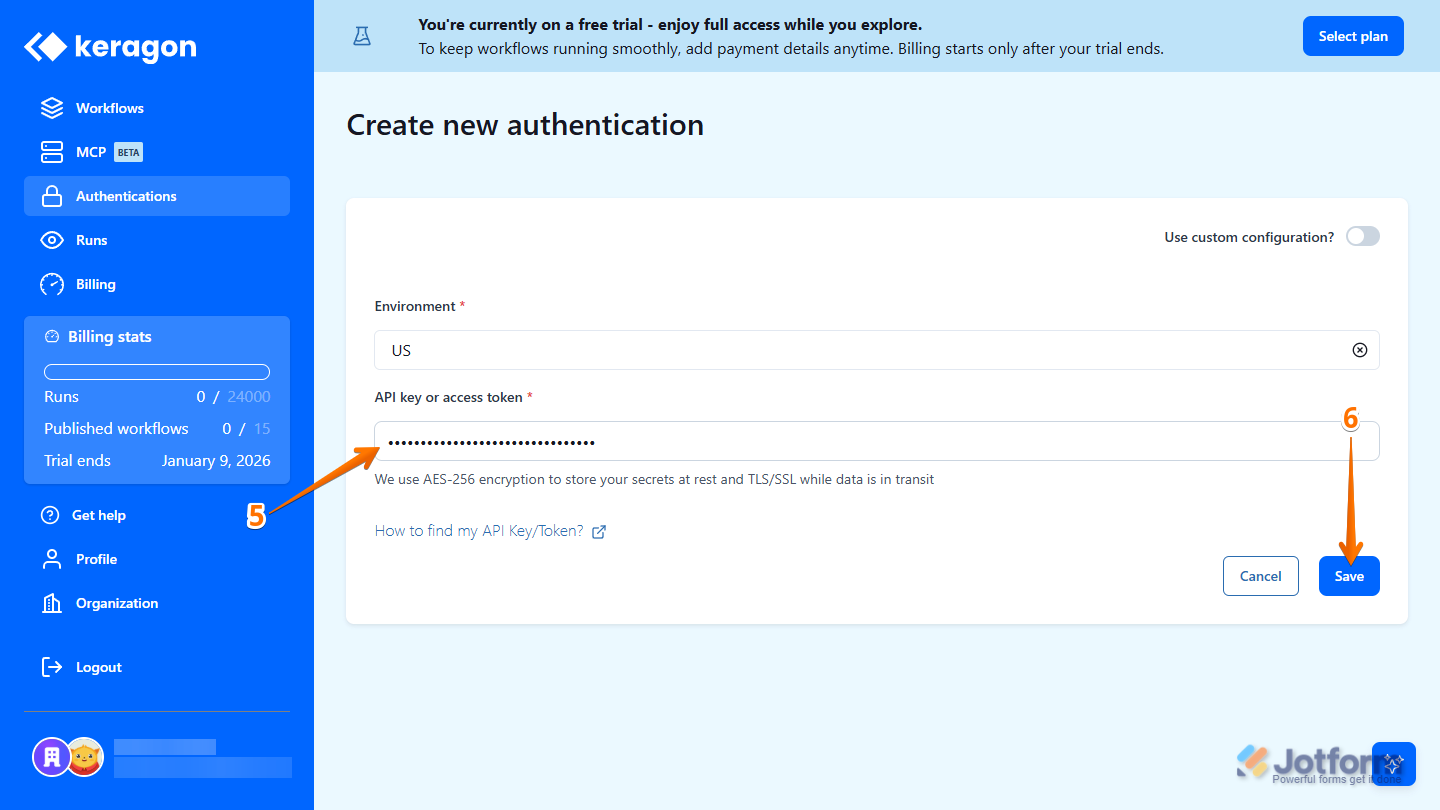Open the Environment selection field
The image size is (1440, 810).
point(800,350)
